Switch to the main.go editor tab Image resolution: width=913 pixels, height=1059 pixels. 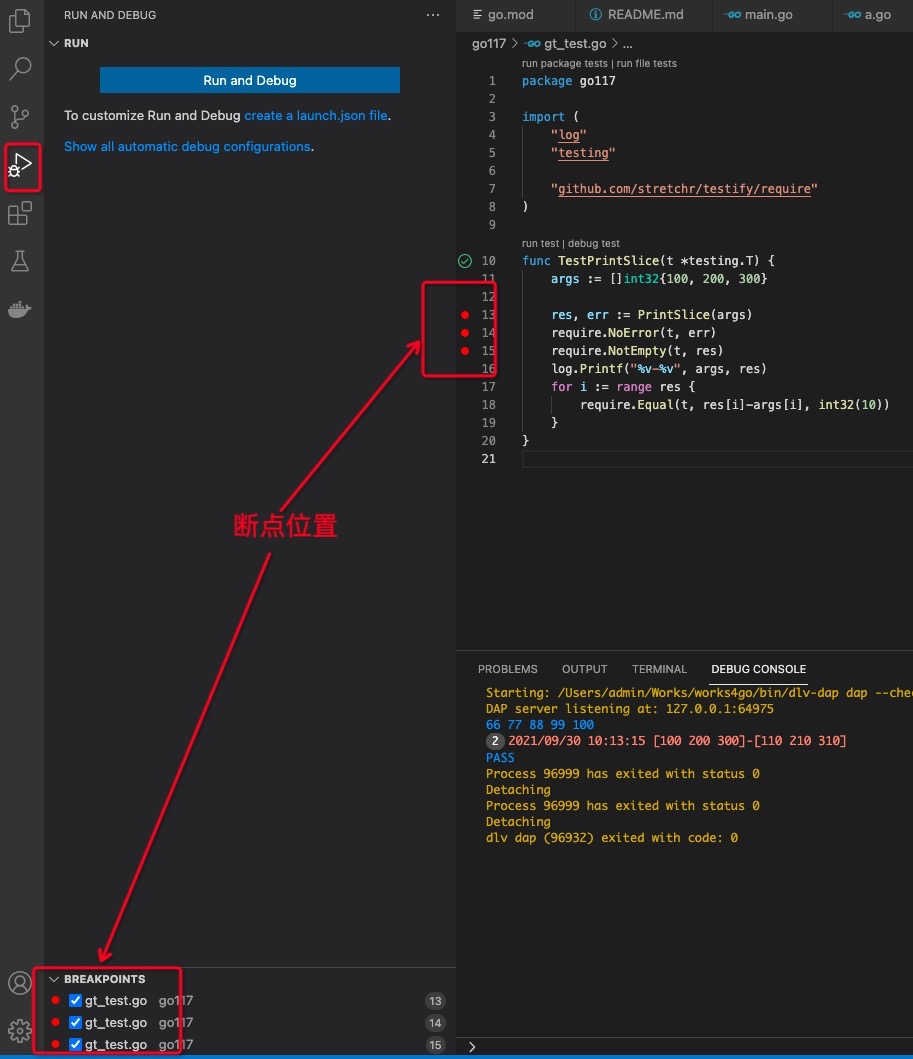[x=760, y=15]
